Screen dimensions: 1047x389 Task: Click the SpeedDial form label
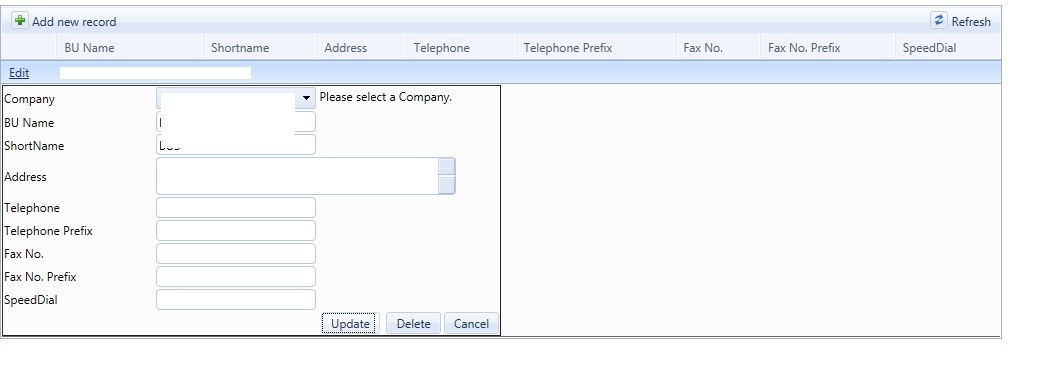(x=31, y=300)
